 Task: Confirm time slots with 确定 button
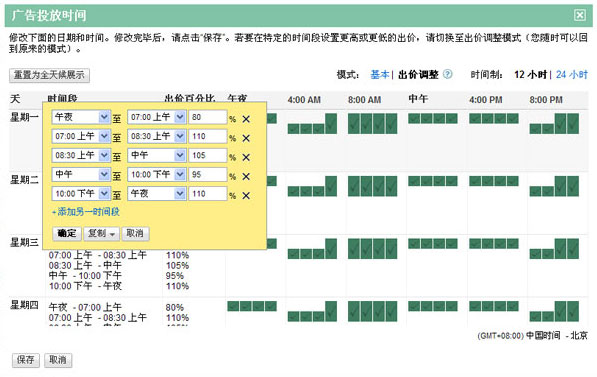coord(67,233)
